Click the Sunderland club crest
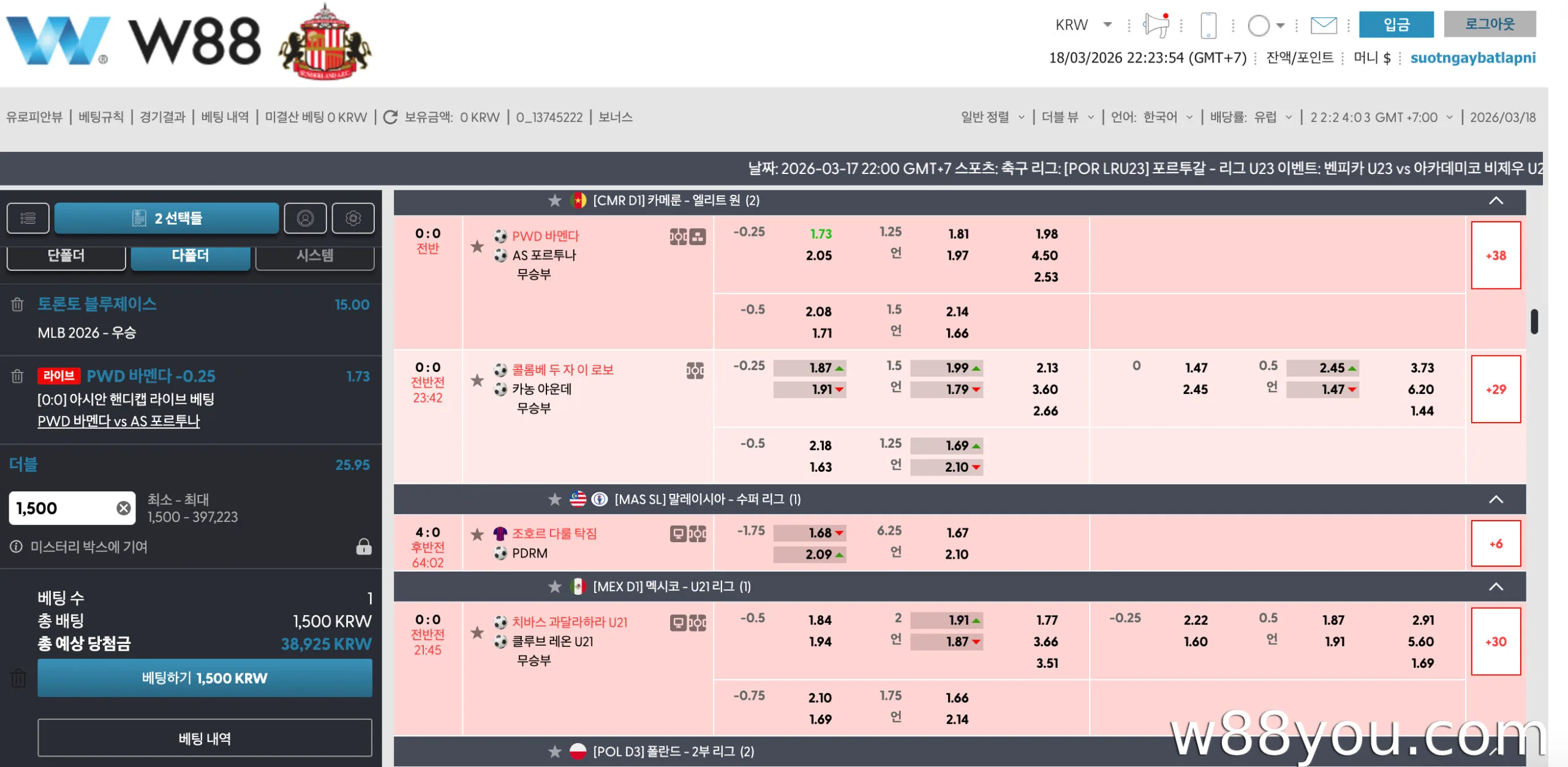1568x767 pixels. point(325,42)
